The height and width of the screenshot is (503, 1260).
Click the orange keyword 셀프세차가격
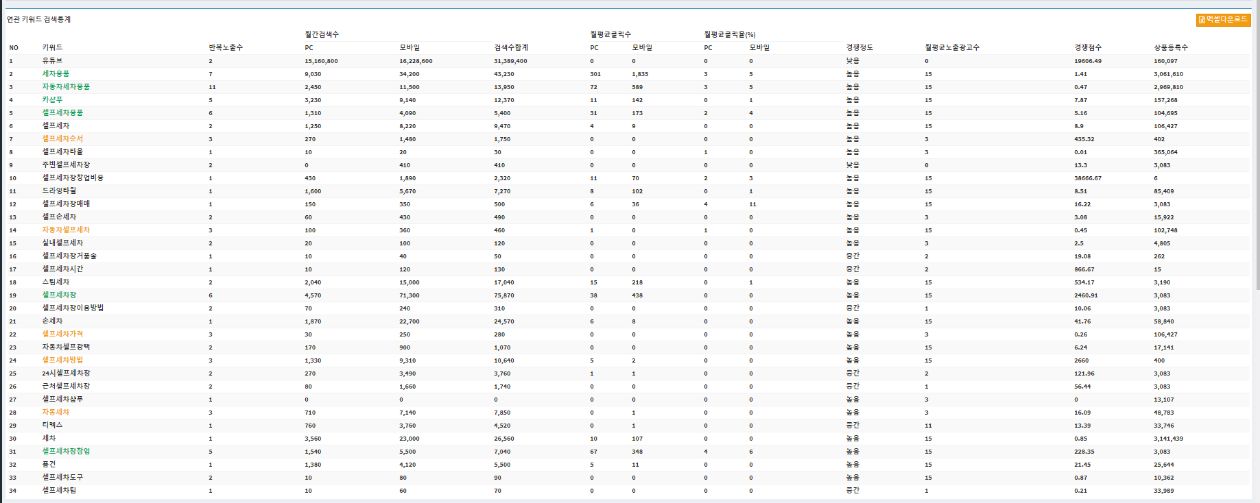(63, 333)
